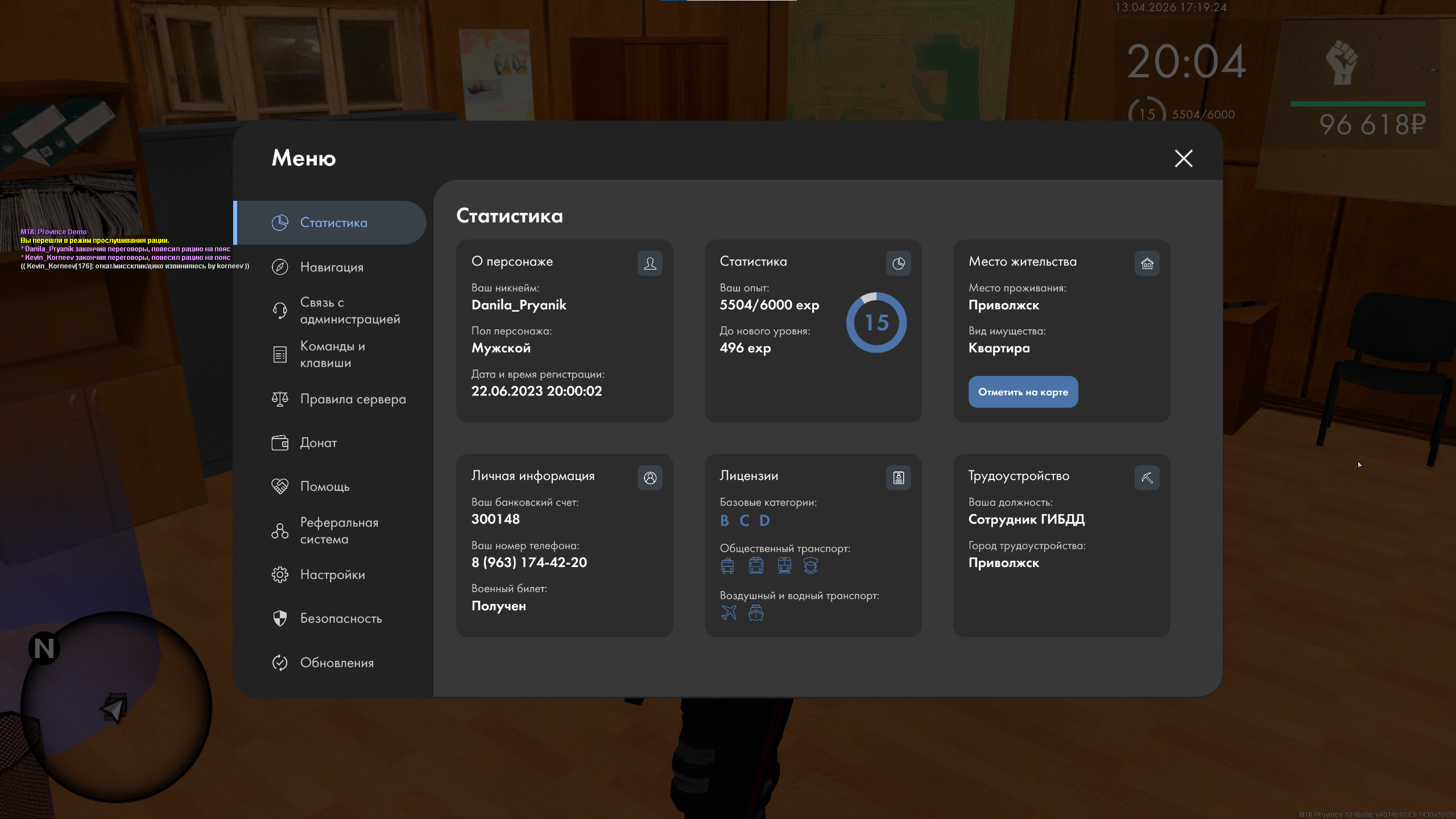Open Реферальная система section

pos(339,531)
